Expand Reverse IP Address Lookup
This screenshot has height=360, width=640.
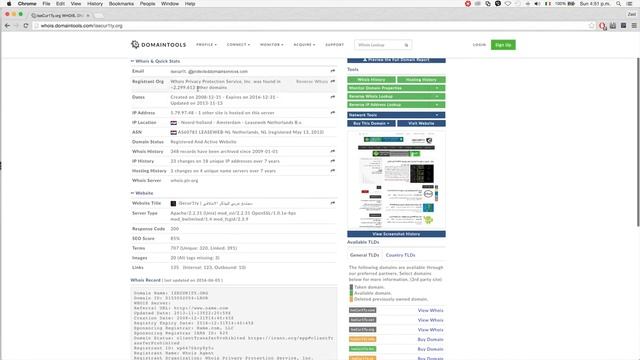click(x=396, y=105)
